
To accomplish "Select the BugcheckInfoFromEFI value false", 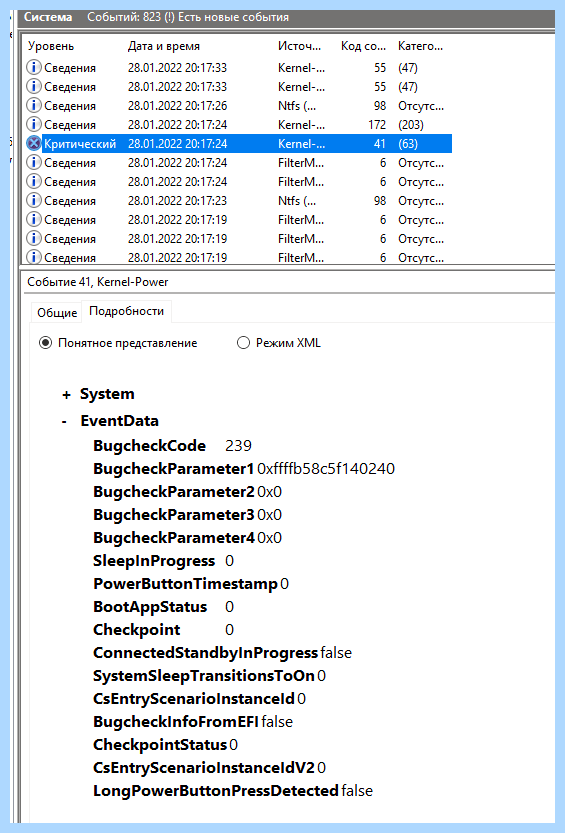I will tap(277, 721).
